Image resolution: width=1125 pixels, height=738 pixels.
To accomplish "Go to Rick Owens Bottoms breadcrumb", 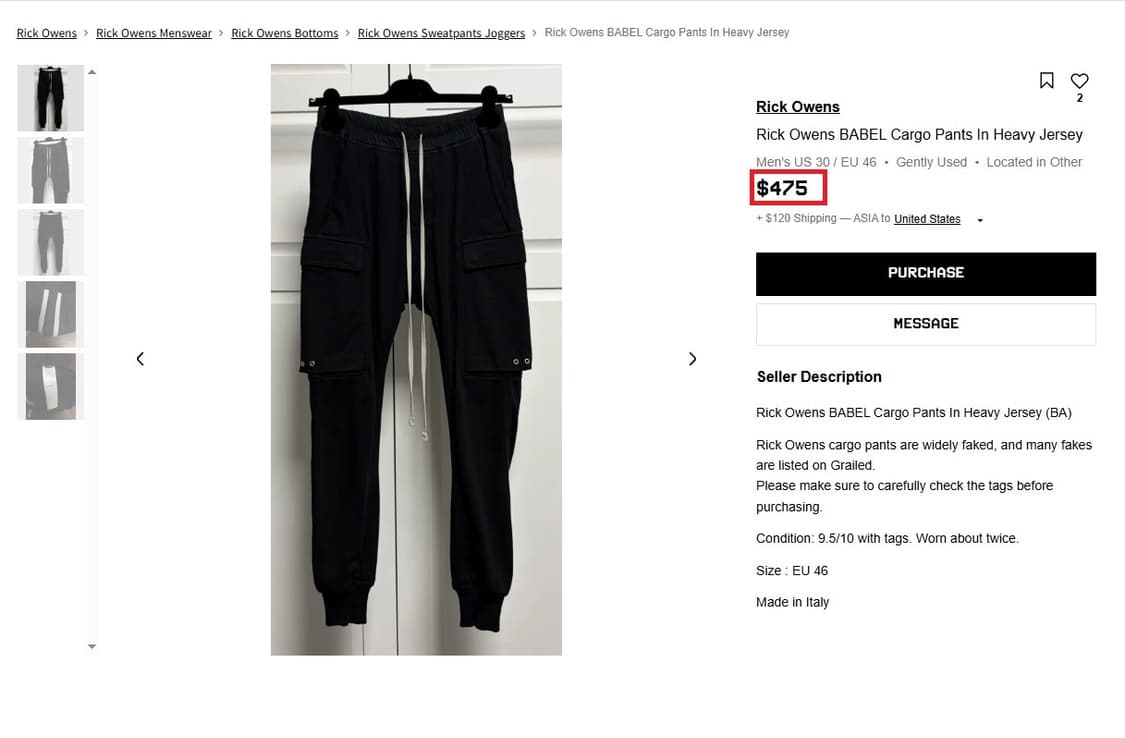I will (284, 33).
